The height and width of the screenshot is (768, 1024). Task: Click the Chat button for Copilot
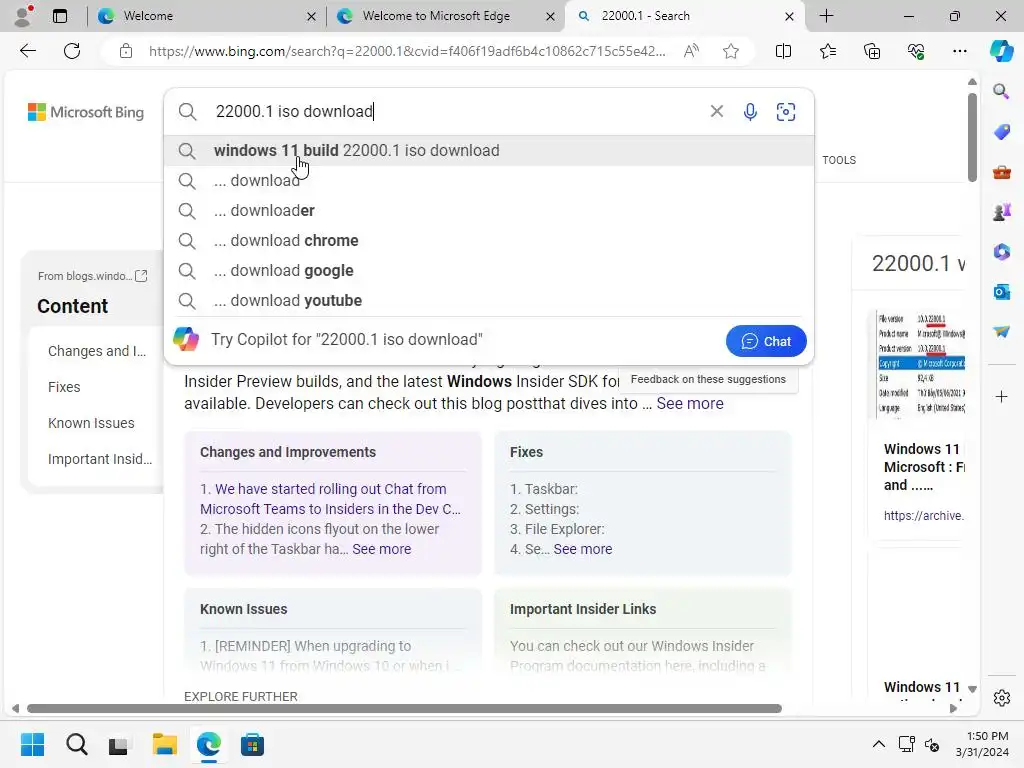coord(765,341)
